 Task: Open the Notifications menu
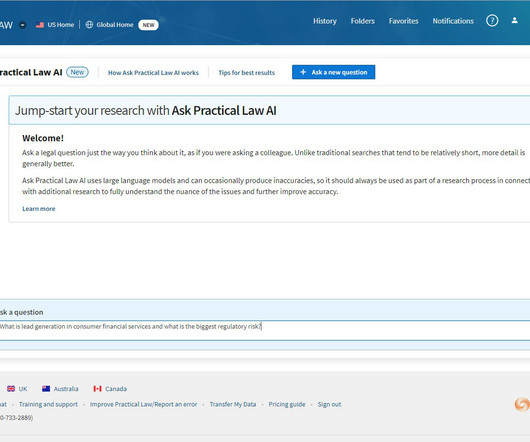453,21
